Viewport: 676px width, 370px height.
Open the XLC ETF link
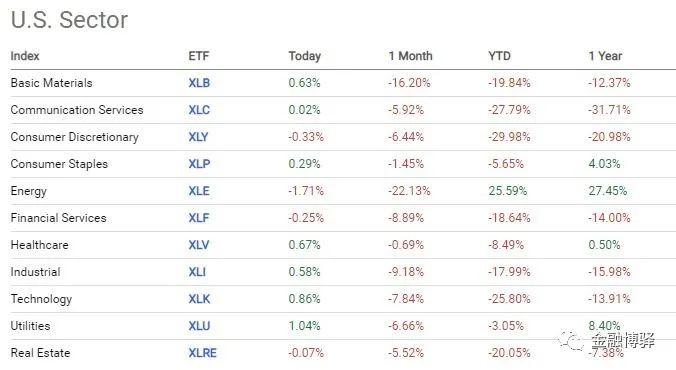[199, 110]
